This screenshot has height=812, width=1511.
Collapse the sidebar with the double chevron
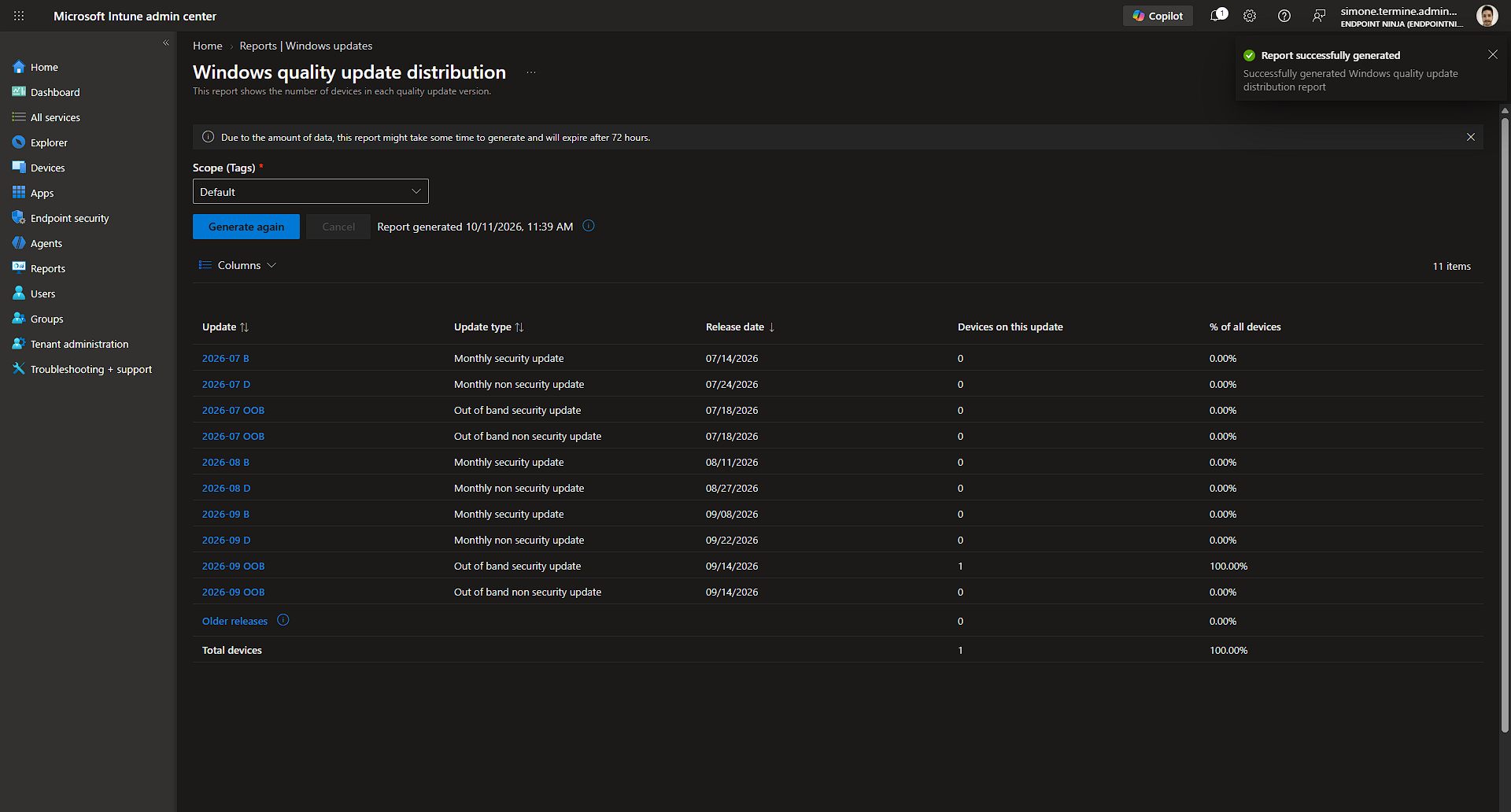(166, 43)
